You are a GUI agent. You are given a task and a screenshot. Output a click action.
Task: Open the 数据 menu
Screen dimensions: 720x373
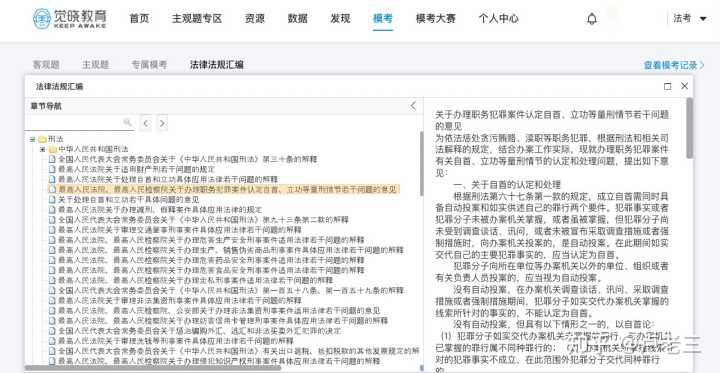[298, 18]
